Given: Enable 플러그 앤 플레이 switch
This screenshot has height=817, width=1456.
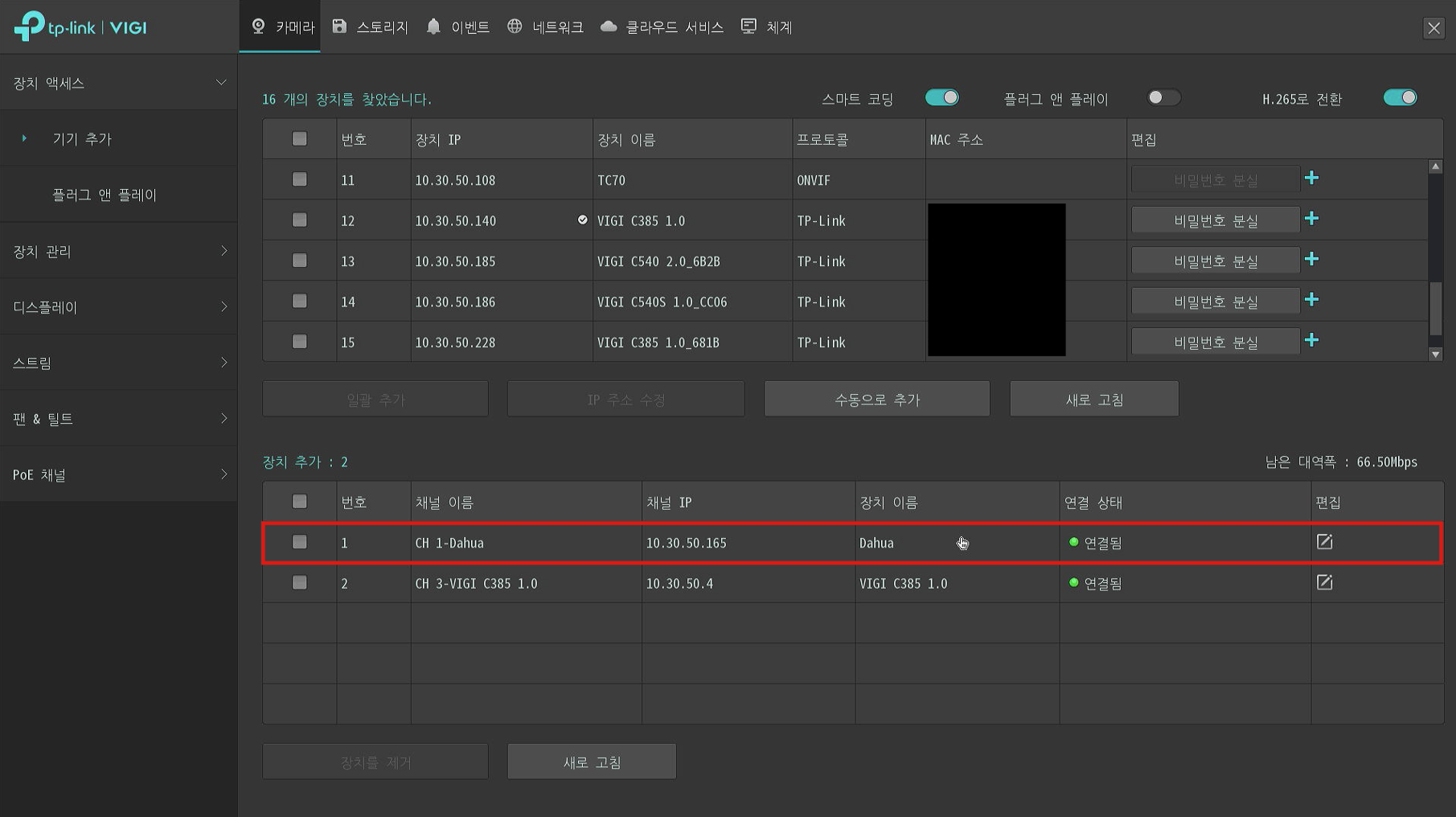Looking at the screenshot, I should pos(1163,97).
